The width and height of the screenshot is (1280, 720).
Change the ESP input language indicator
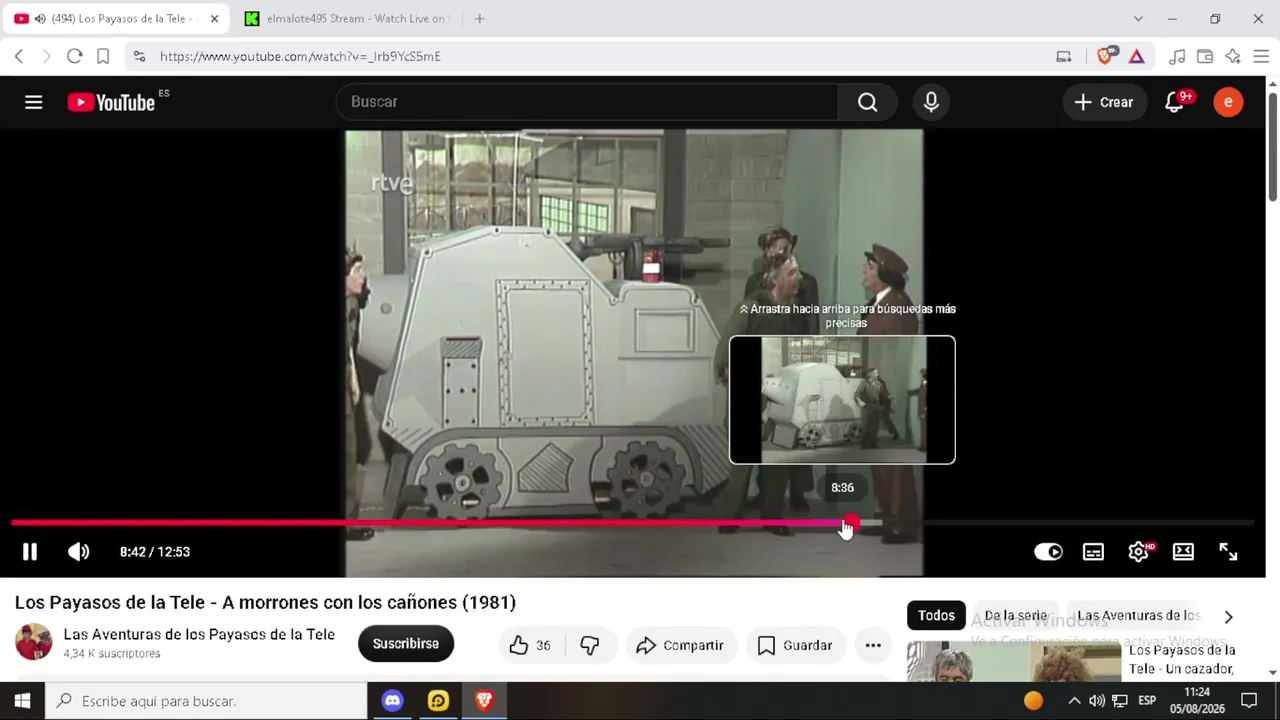[1147, 701]
